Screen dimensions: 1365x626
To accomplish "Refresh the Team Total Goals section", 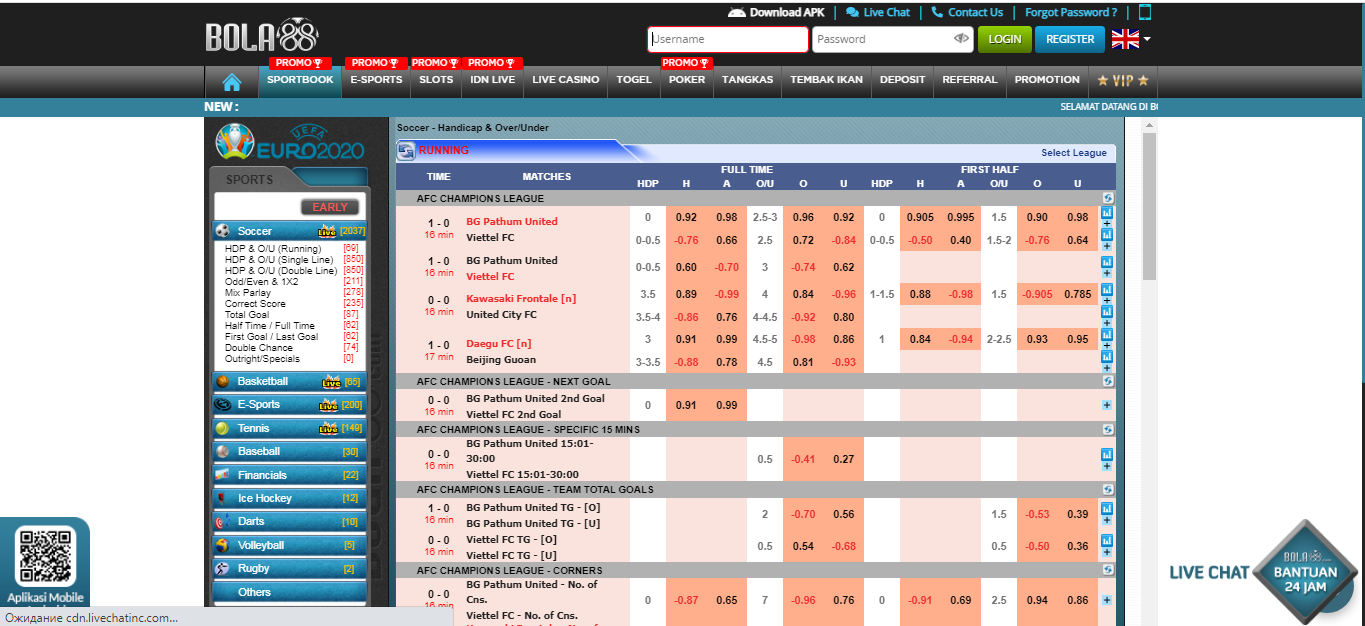I will pyautogui.click(x=1107, y=489).
